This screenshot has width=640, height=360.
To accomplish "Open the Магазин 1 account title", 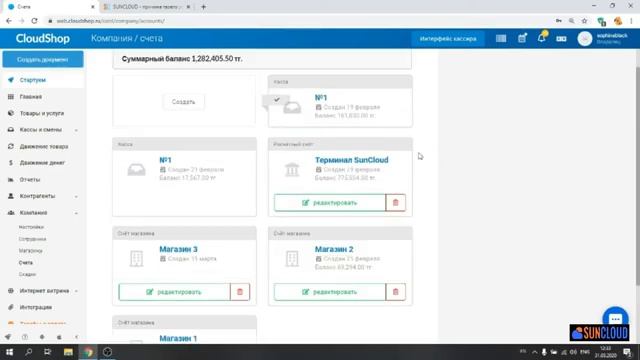I will click(178, 338).
